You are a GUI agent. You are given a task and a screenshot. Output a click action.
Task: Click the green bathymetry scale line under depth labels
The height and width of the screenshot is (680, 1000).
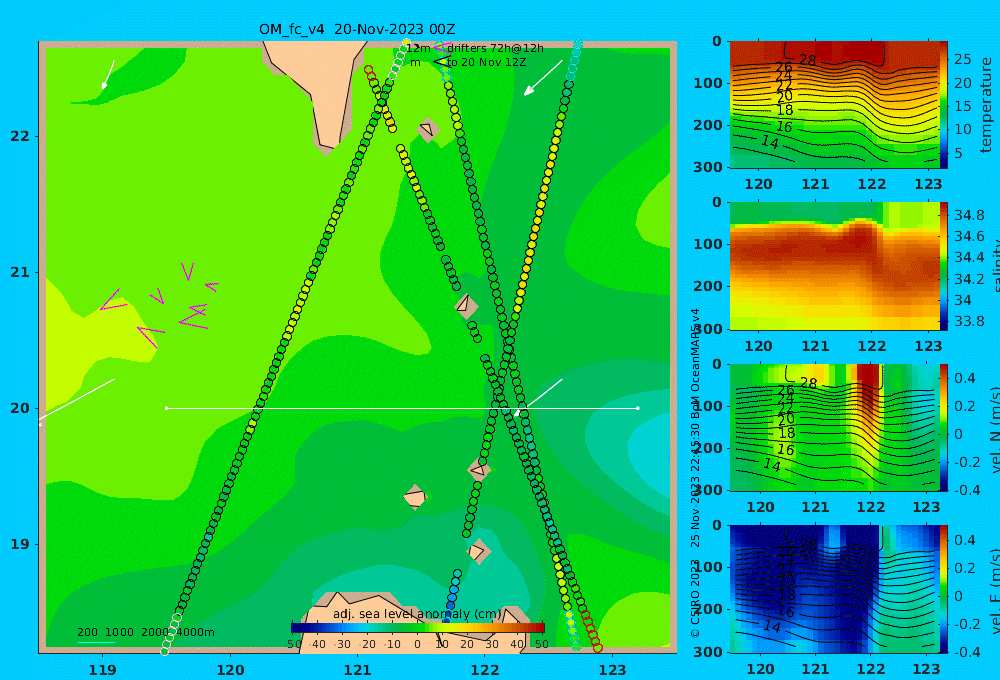pos(96,642)
